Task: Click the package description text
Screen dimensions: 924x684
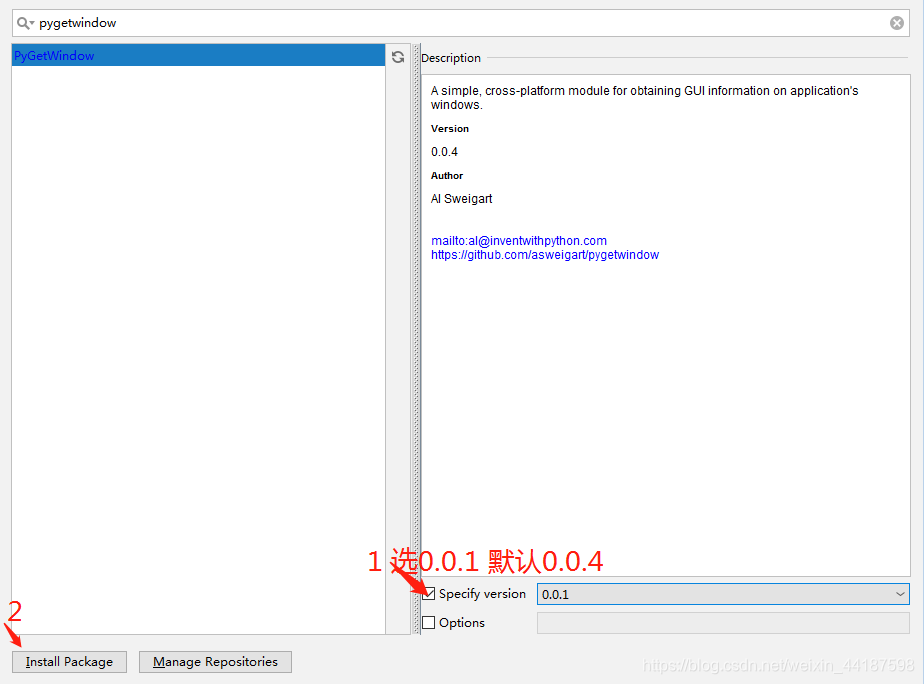Action: pos(644,98)
